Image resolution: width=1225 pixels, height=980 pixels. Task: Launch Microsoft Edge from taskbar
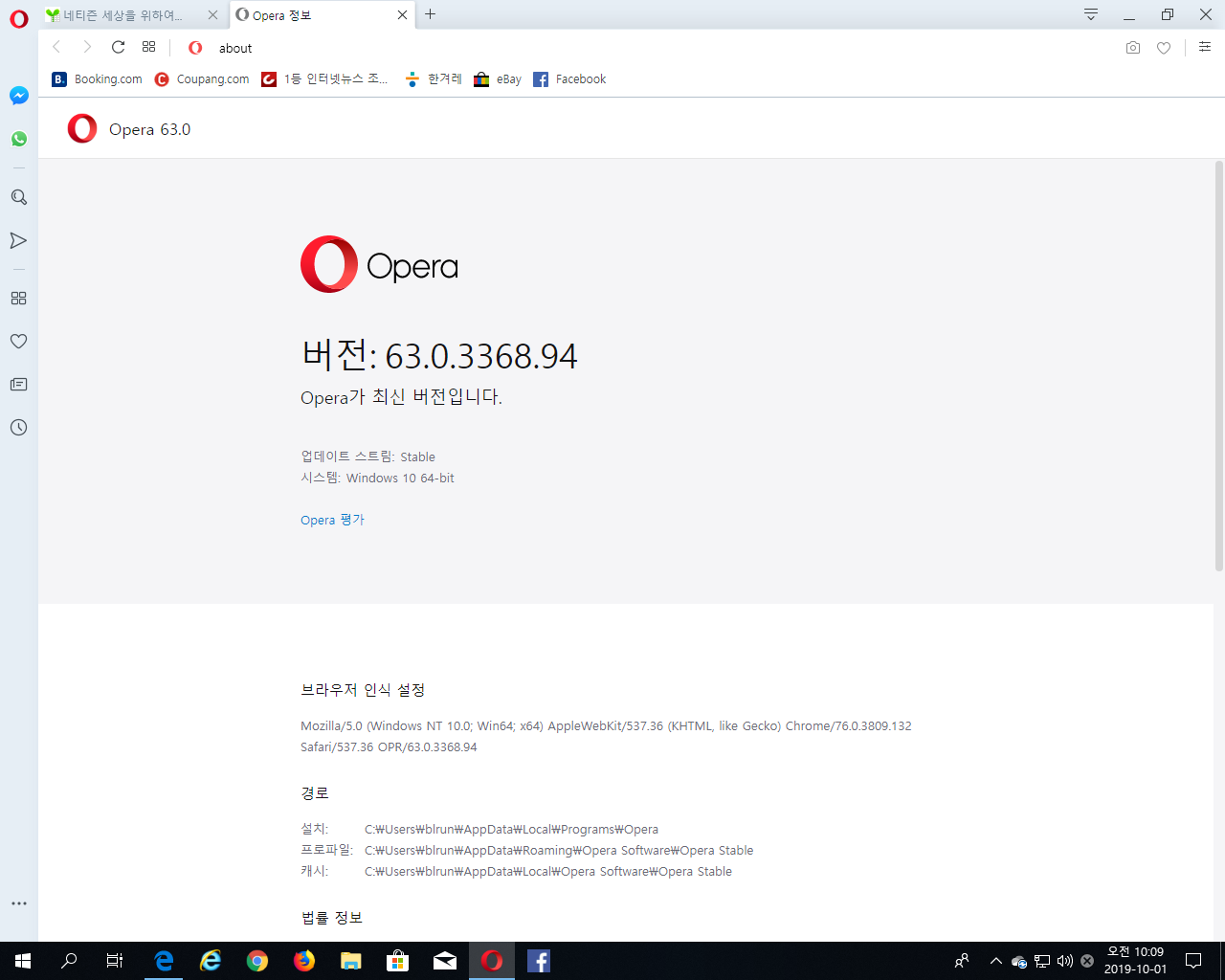(164, 961)
